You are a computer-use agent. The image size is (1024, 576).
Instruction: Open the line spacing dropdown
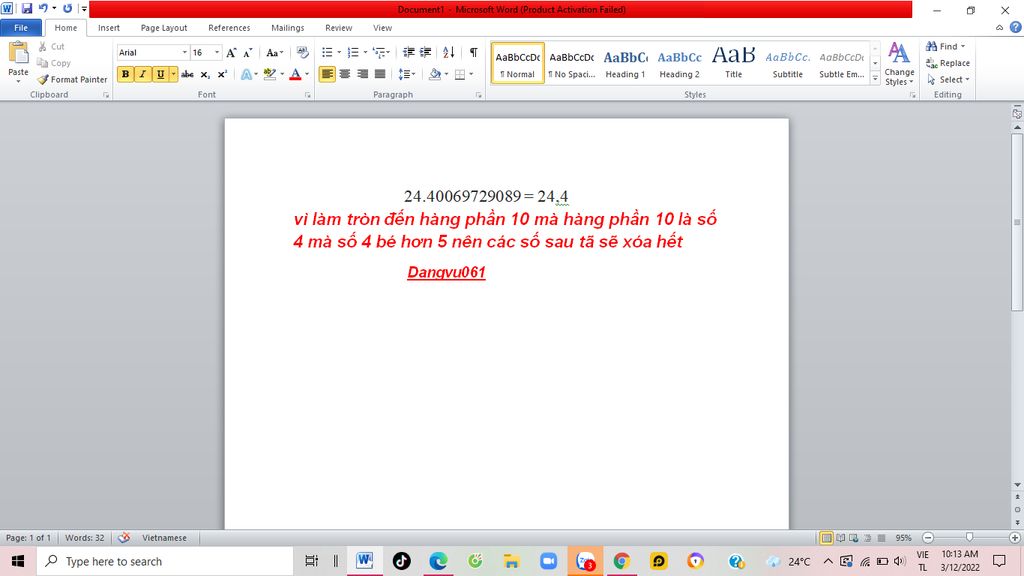point(407,74)
